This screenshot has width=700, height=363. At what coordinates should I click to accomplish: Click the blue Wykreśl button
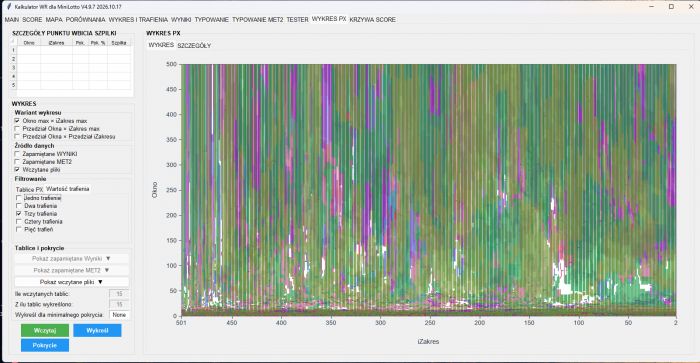97,330
